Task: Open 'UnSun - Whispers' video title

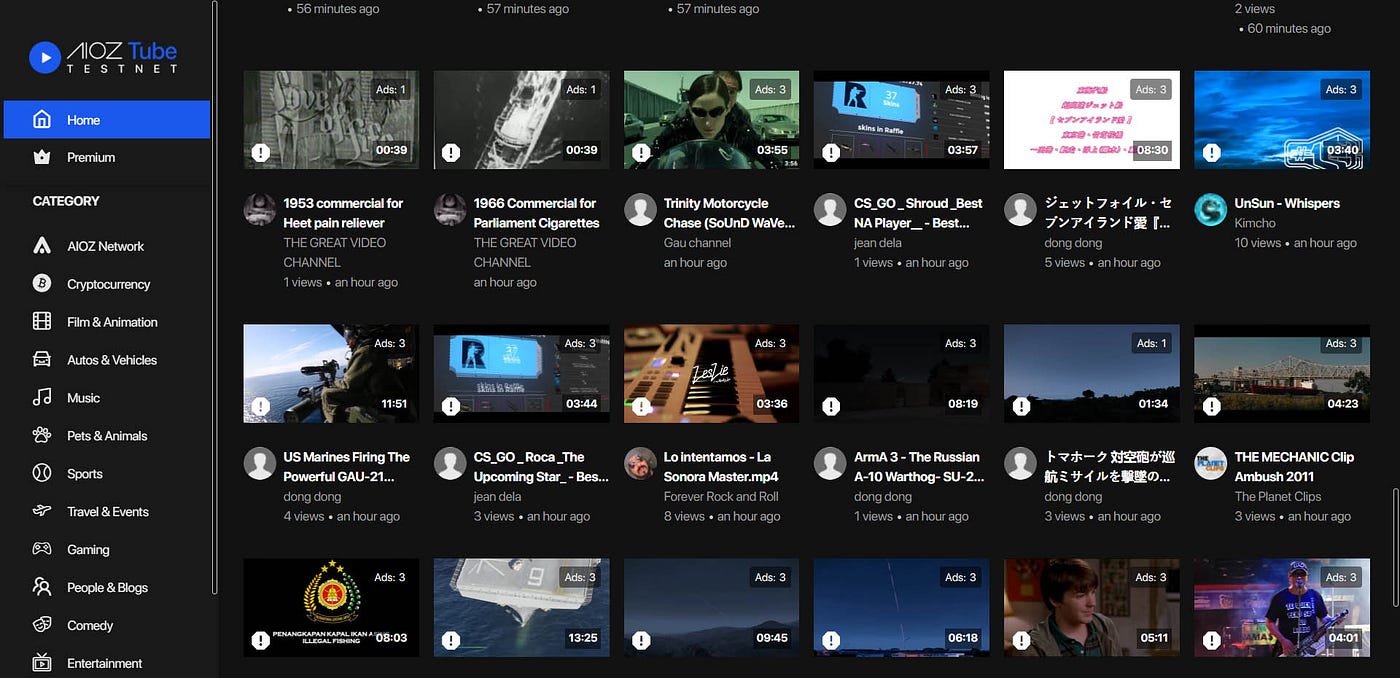Action: 1287,203
